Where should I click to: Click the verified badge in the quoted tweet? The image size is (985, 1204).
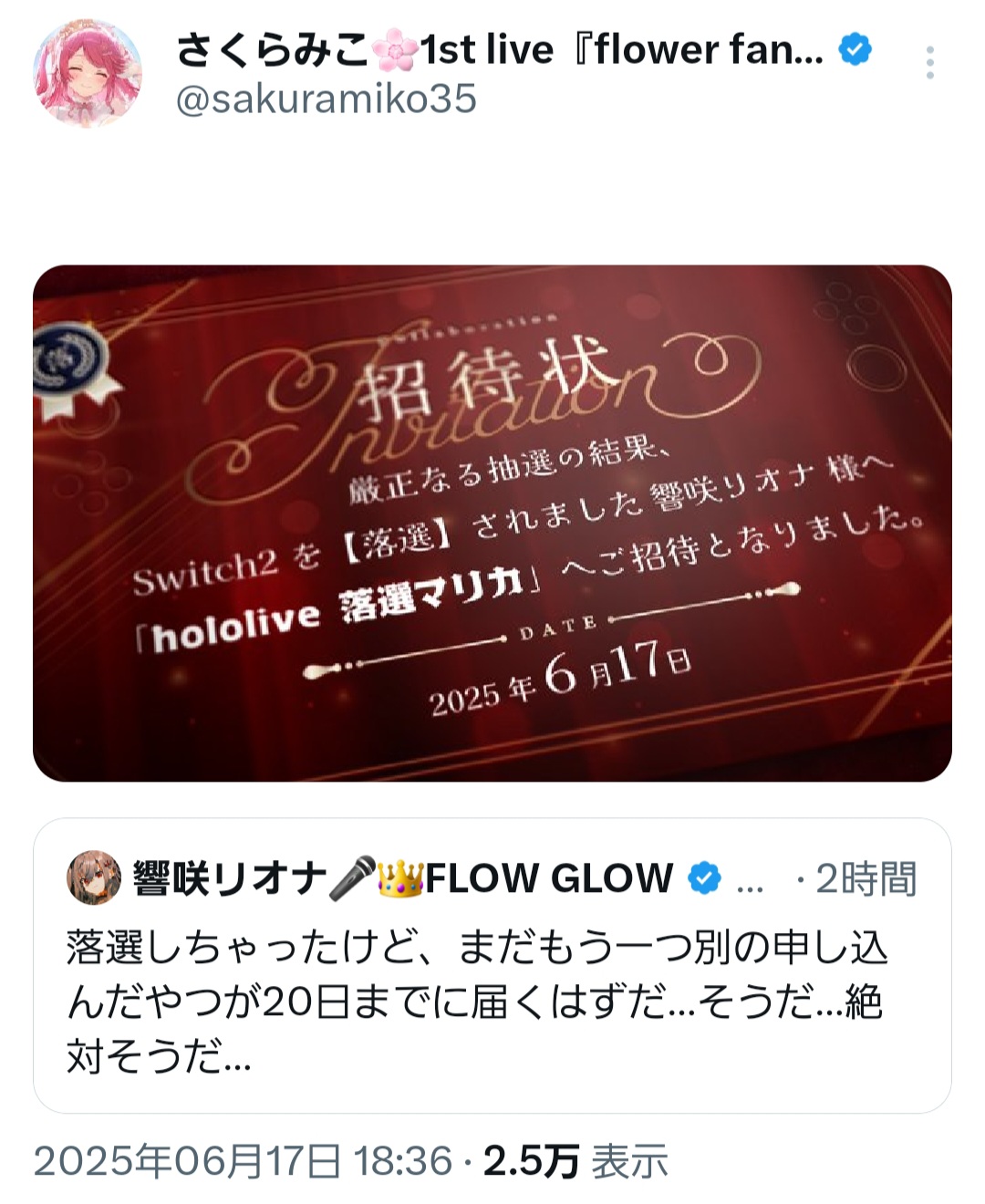tap(704, 878)
